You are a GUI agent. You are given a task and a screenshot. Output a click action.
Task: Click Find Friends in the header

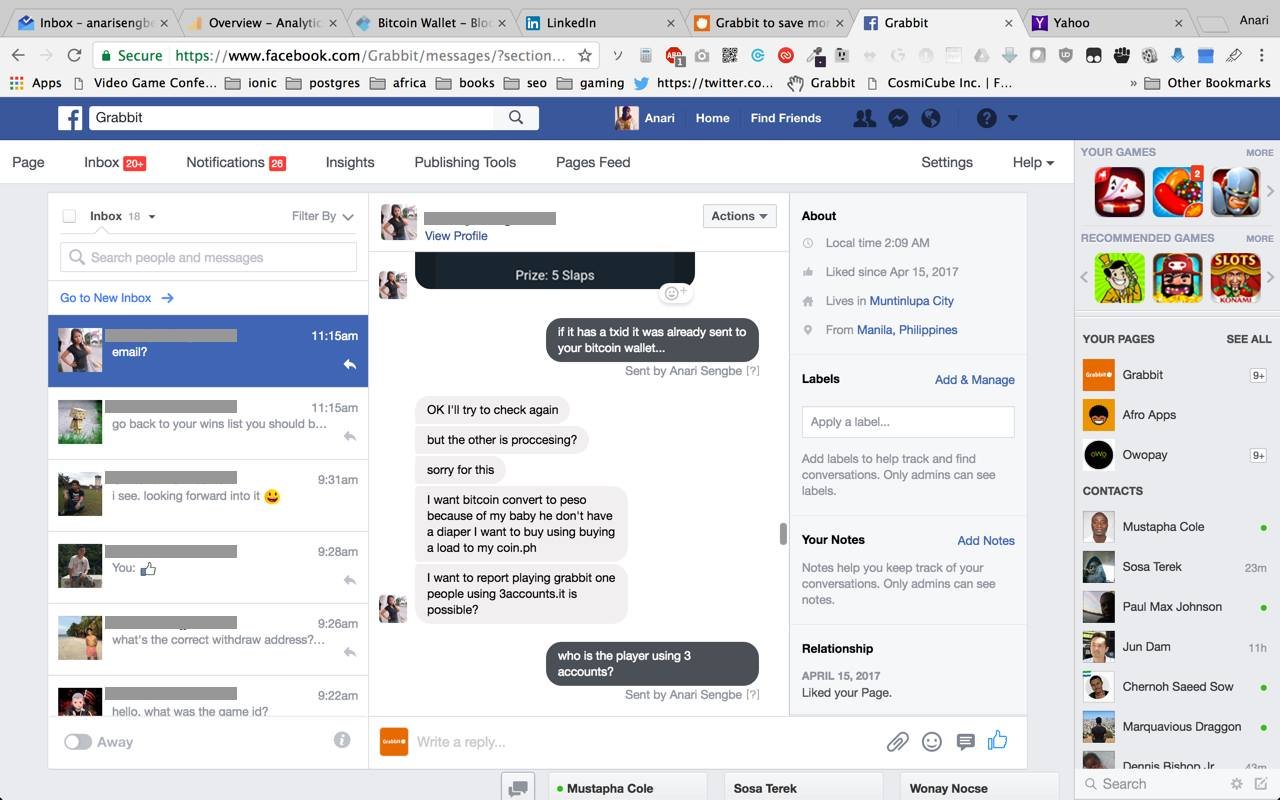tap(786, 118)
